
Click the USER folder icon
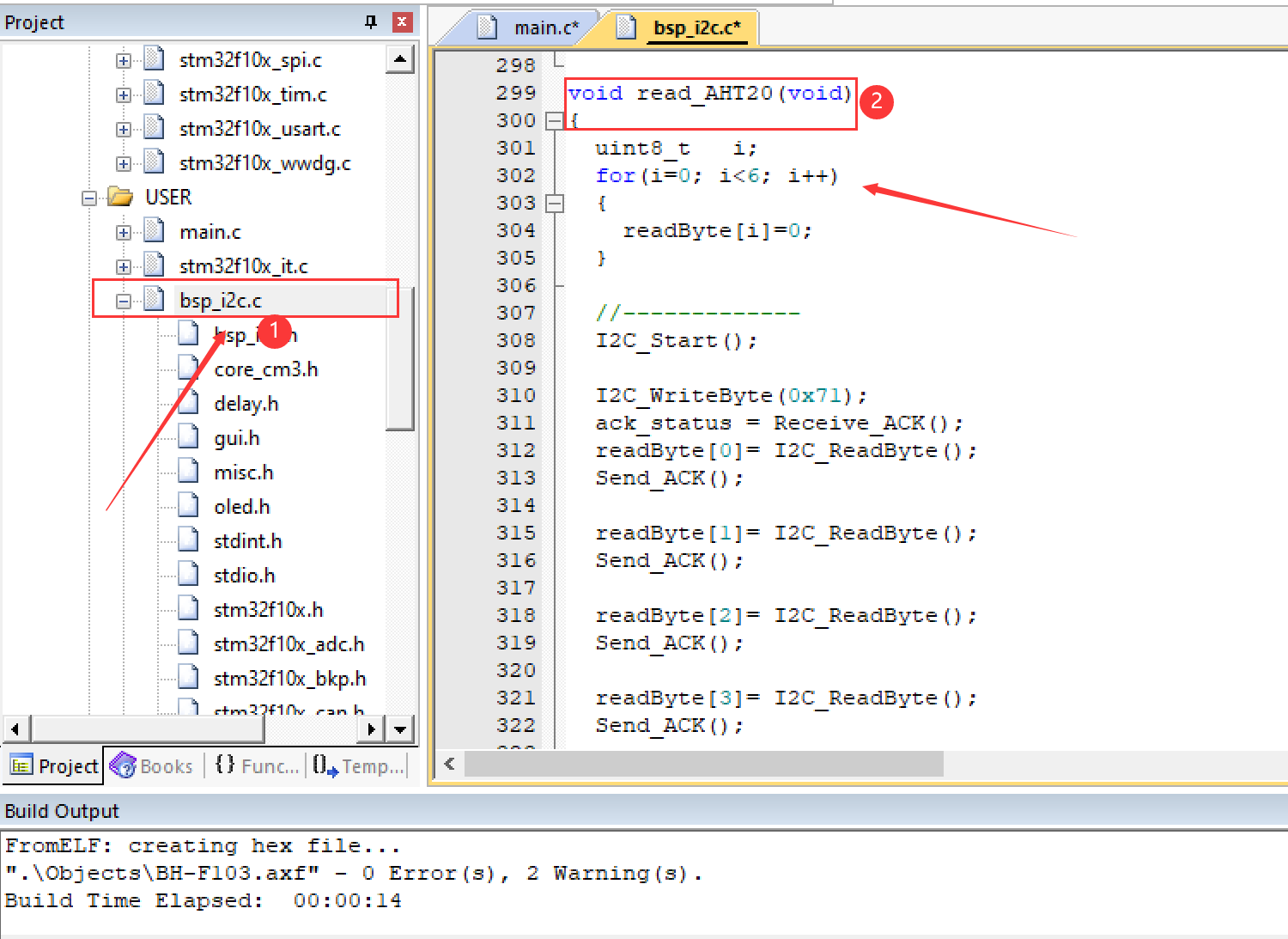pos(120,197)
